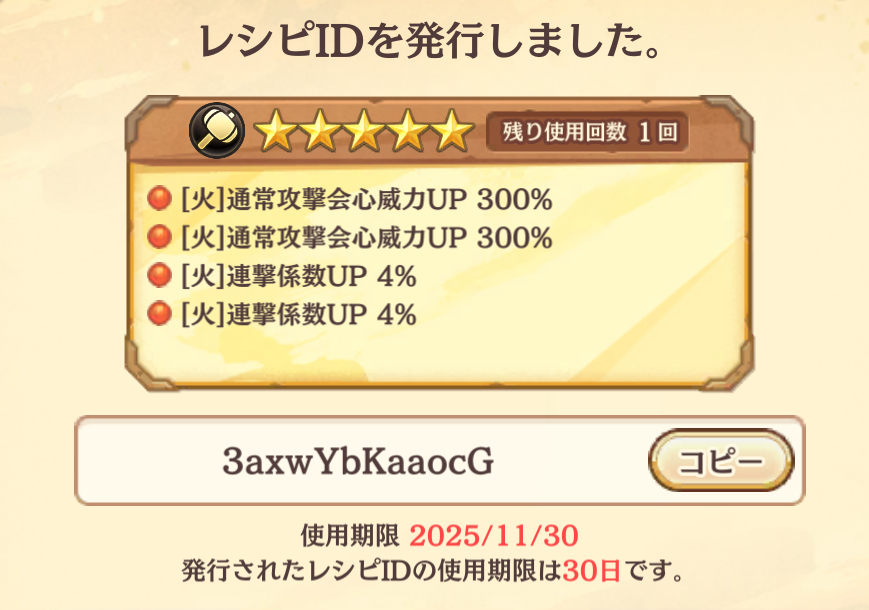Viewport: 869px width, 610px height.
Task: Click the red 30日 text in note
Action: tap(591, 571)
